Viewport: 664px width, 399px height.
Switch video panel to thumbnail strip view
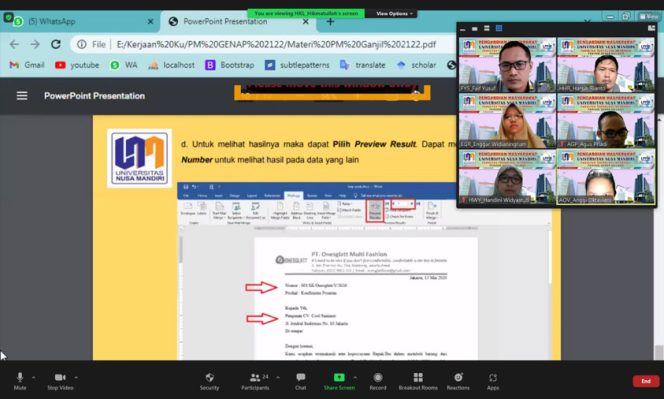(x=475, y=29)
